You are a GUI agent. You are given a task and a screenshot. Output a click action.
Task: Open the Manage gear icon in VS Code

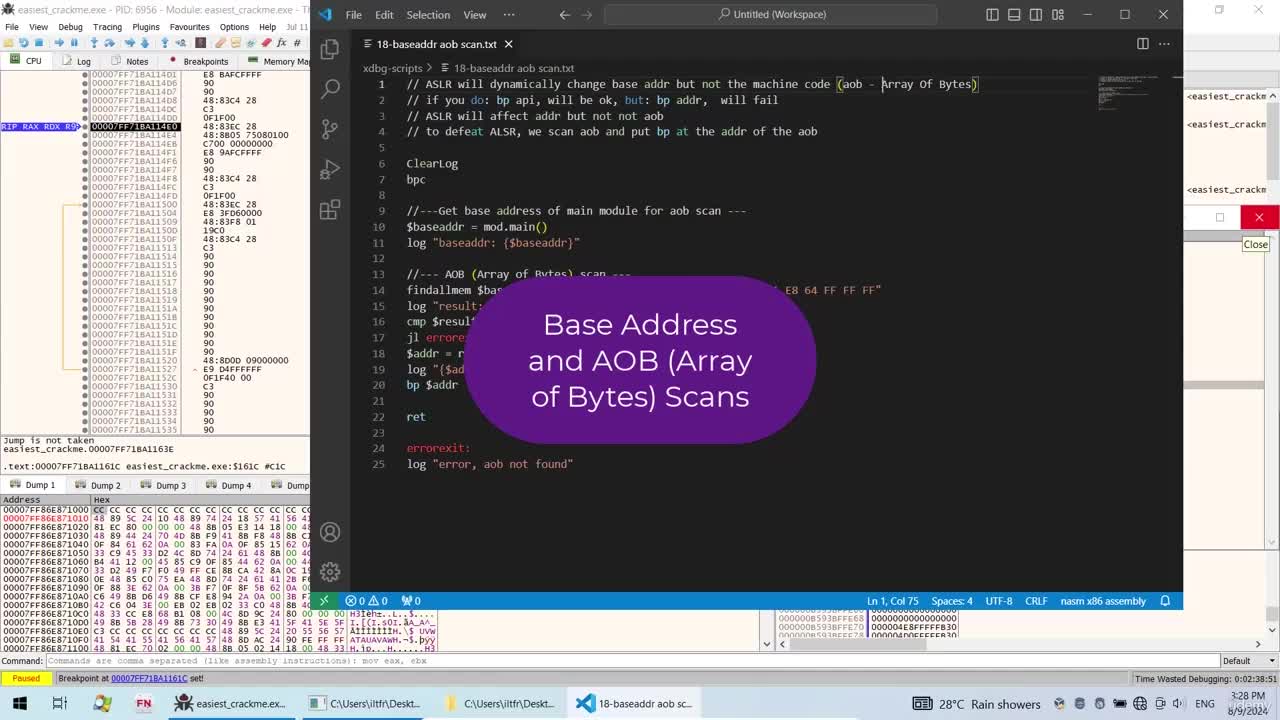tap(330, 572)
